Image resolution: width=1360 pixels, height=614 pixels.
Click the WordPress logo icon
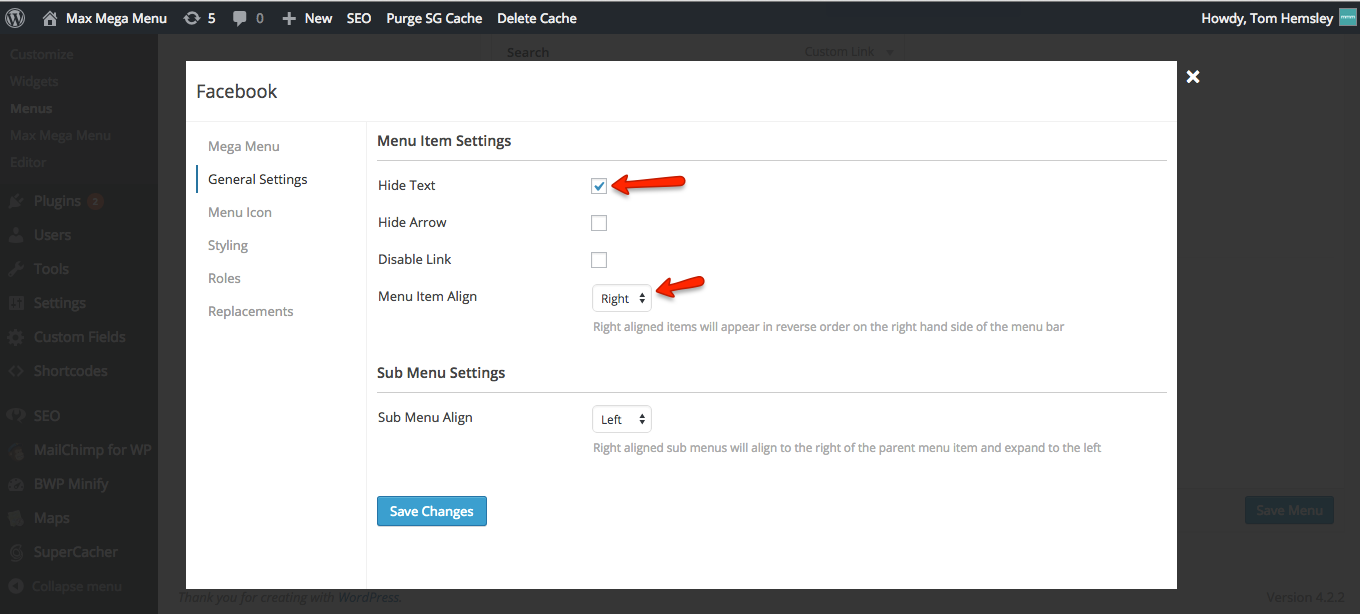[x=15, y=18]
